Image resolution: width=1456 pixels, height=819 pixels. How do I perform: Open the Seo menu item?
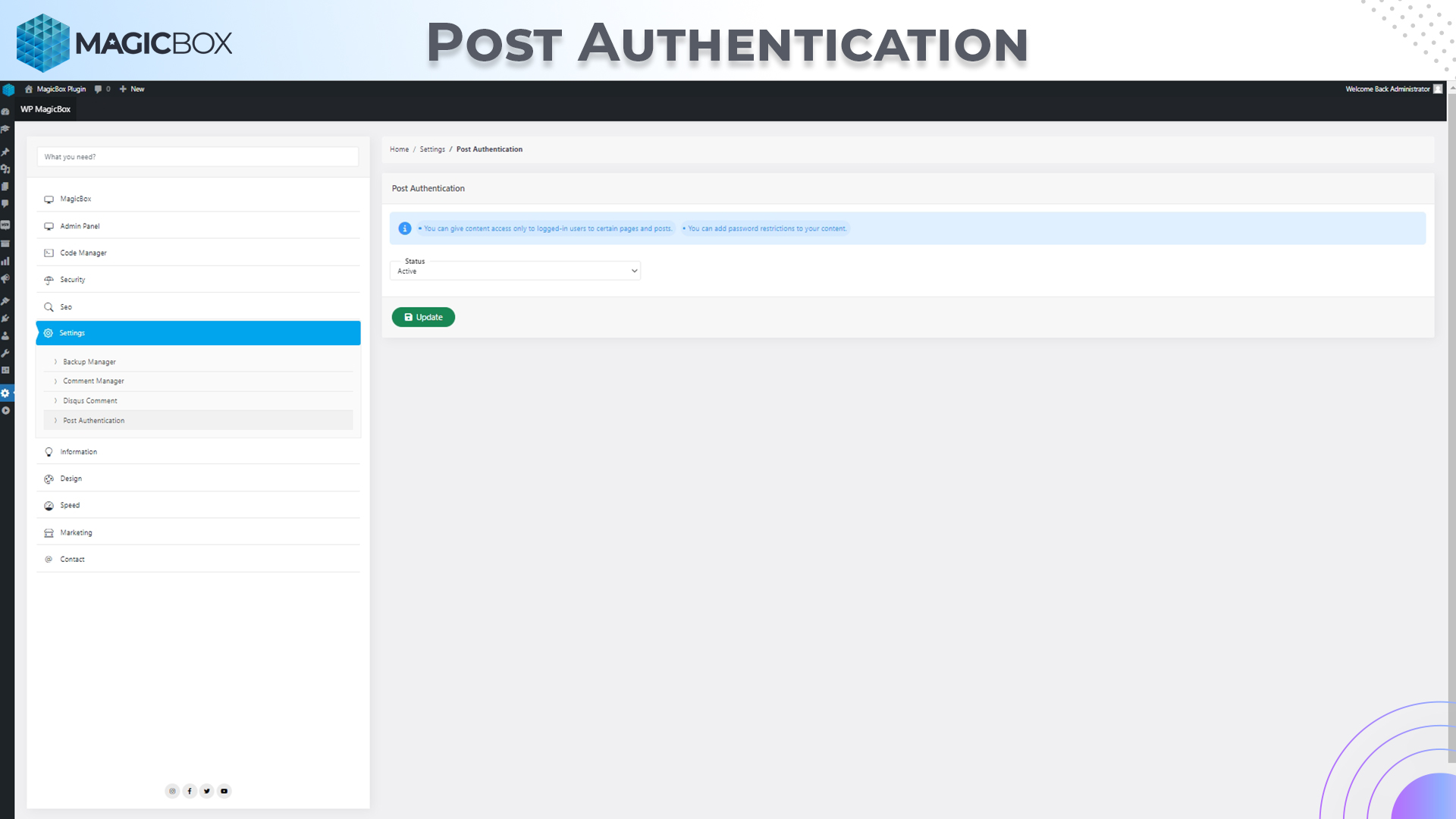[x=198, y=307]
